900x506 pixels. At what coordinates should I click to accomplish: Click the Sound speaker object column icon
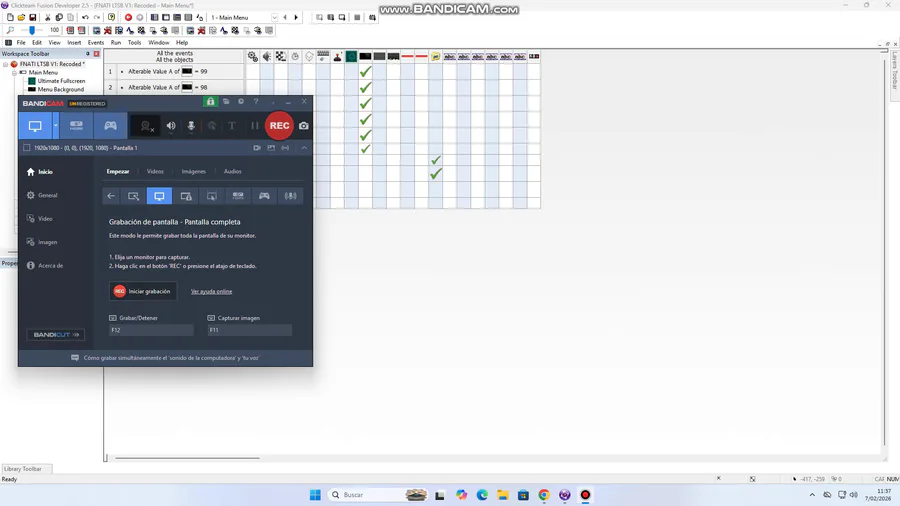(x=267, y=56)
